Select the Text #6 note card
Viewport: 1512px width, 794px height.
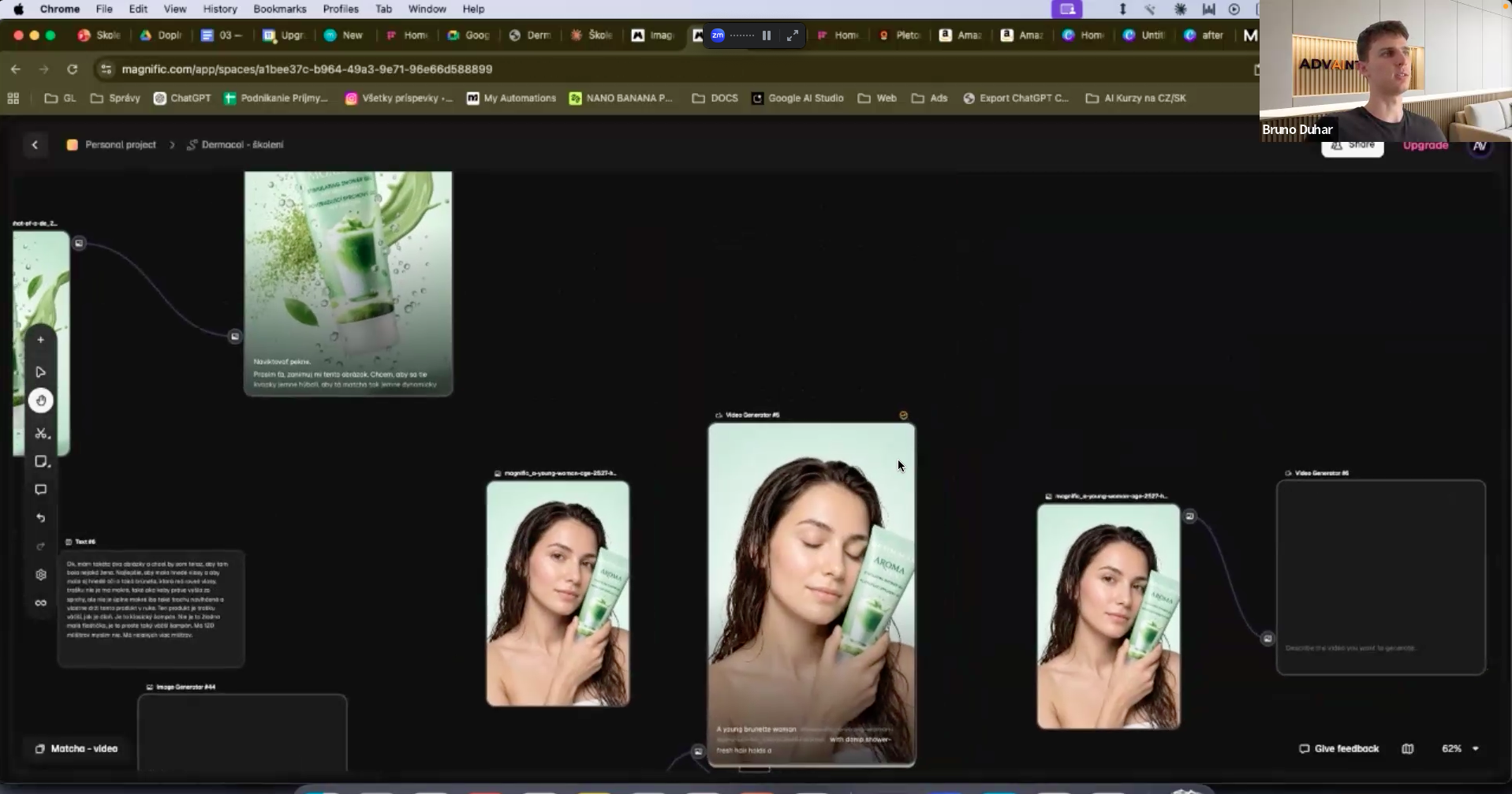[151, 608]
